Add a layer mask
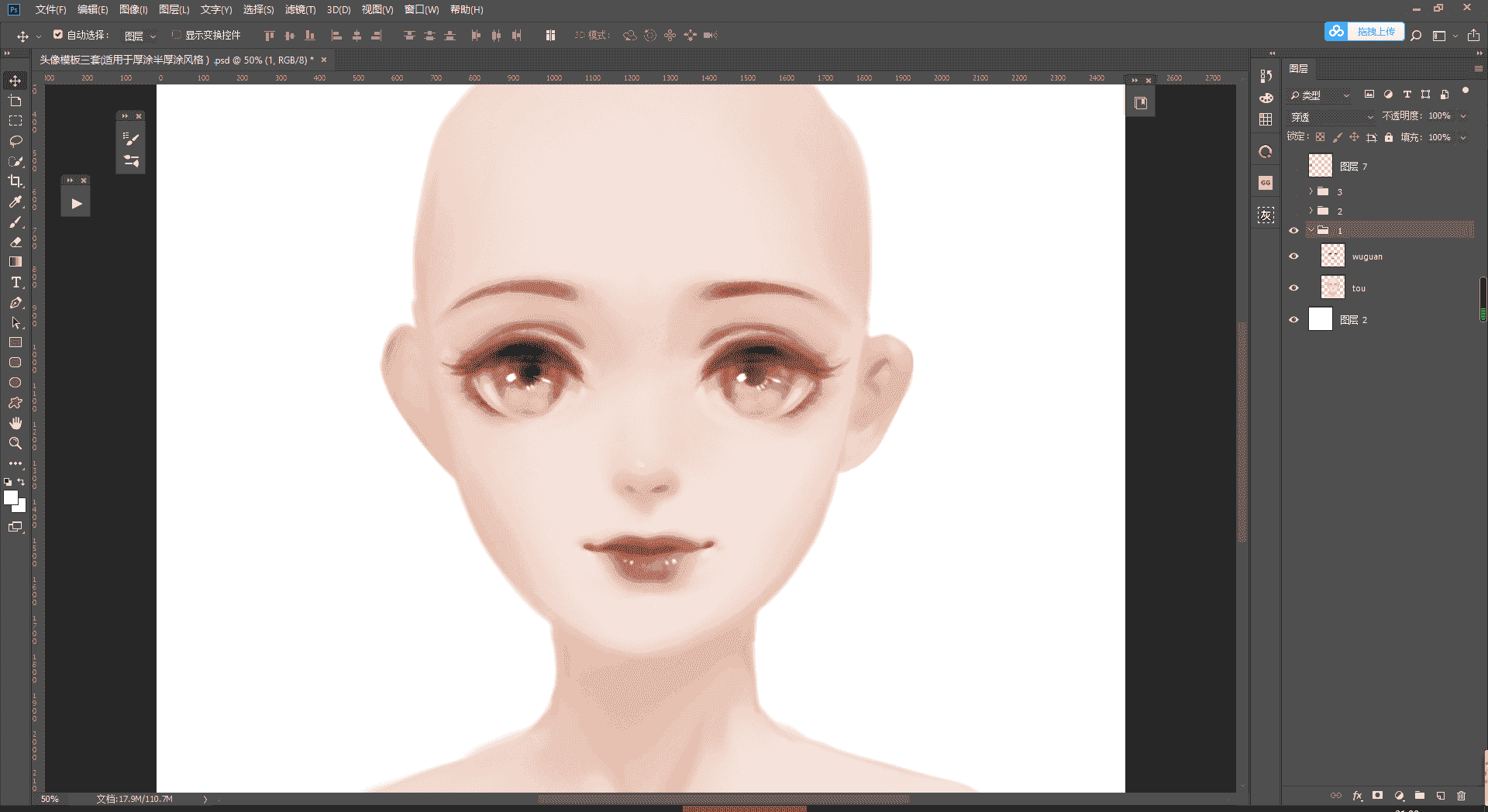 1377,796
